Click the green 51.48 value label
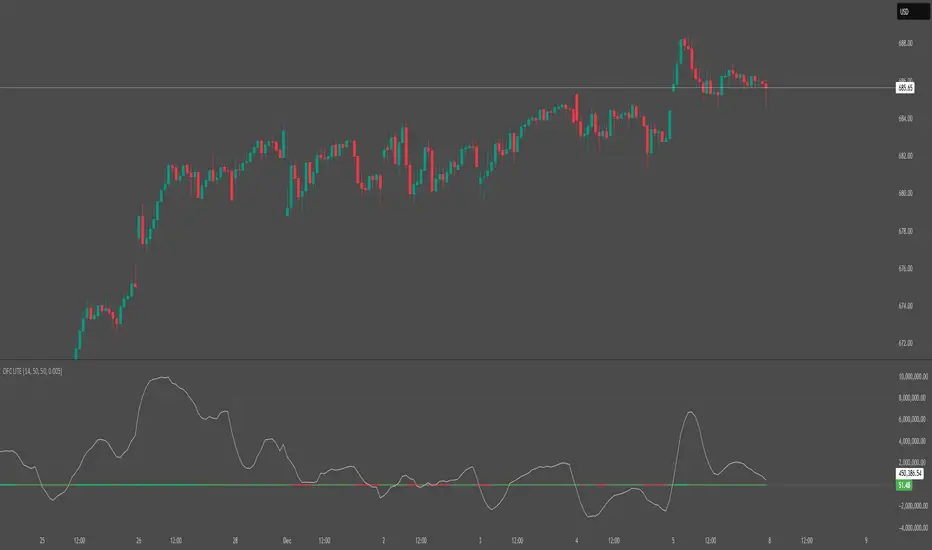Image resolution: width=932 pixels, height=550 pixels. (904, 485)
